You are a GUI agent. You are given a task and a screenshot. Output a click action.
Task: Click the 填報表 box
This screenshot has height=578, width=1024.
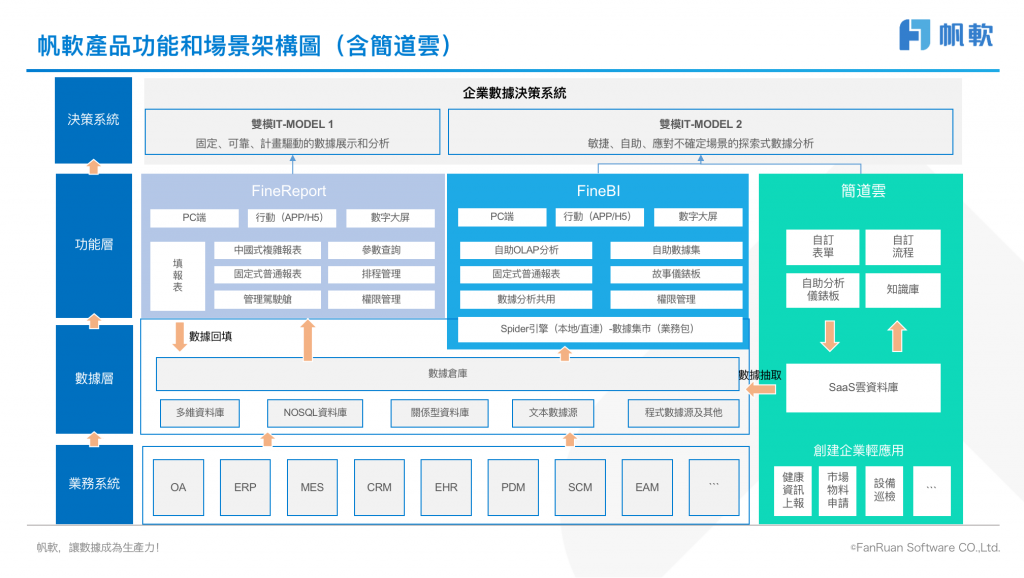[x=178, y=276]
